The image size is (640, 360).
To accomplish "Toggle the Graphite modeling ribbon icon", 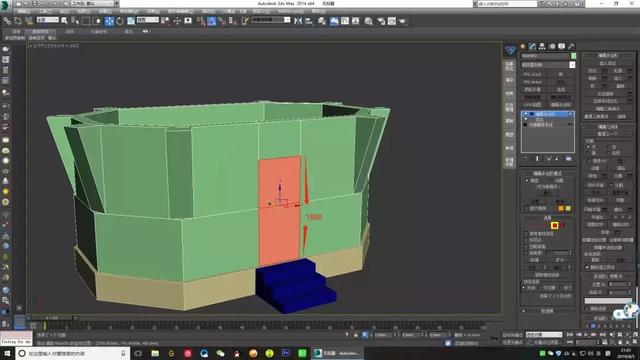I will pyautogui.click(x=334, y=21).
